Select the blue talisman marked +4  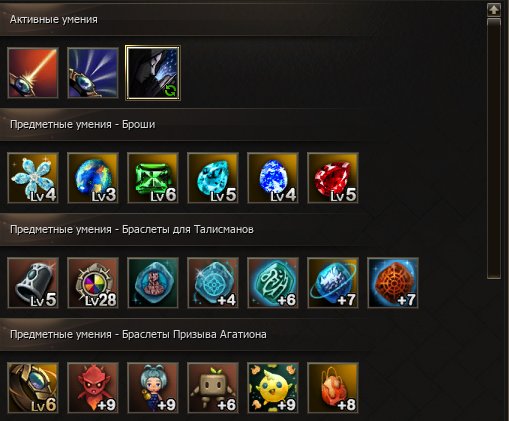click(213, 283)
